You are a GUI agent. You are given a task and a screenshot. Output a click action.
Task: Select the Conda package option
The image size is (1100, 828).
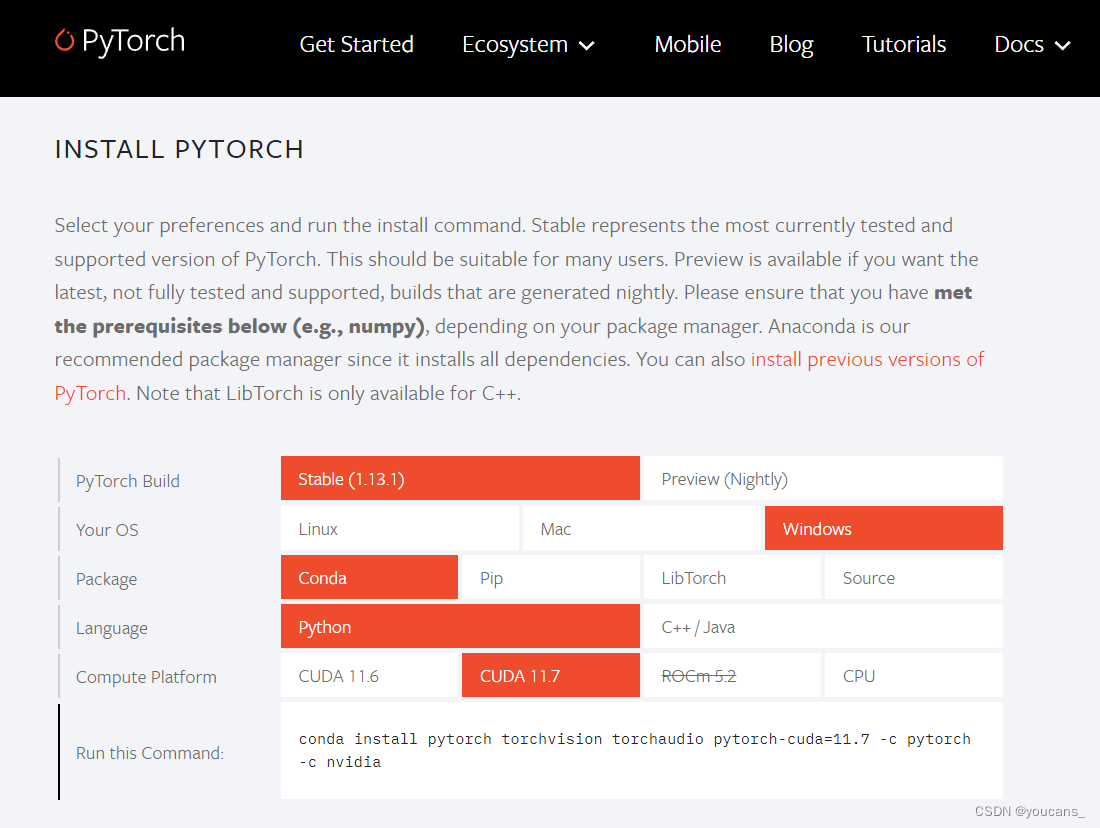[x=370, y=577]
